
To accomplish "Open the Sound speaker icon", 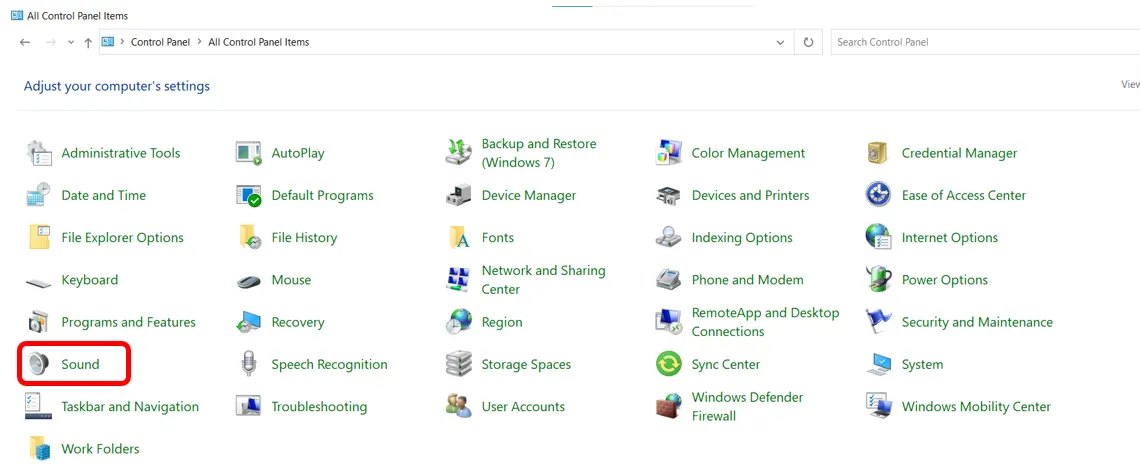I will (39, 364).
